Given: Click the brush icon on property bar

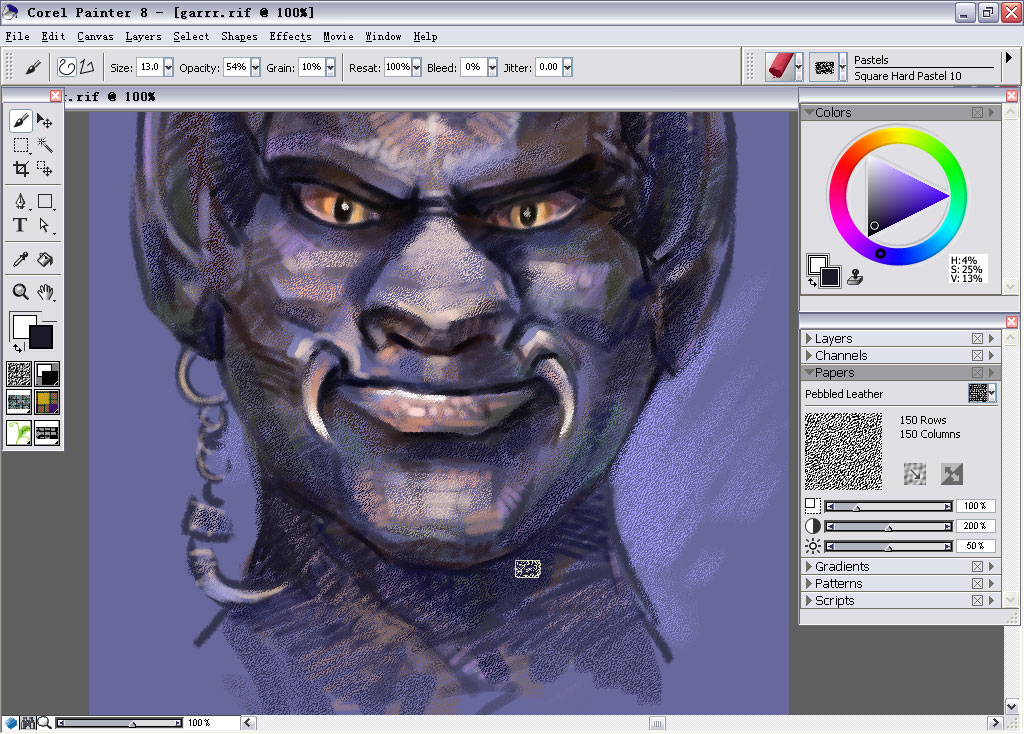Looking at the screenshot, I should tap(33, 67).
